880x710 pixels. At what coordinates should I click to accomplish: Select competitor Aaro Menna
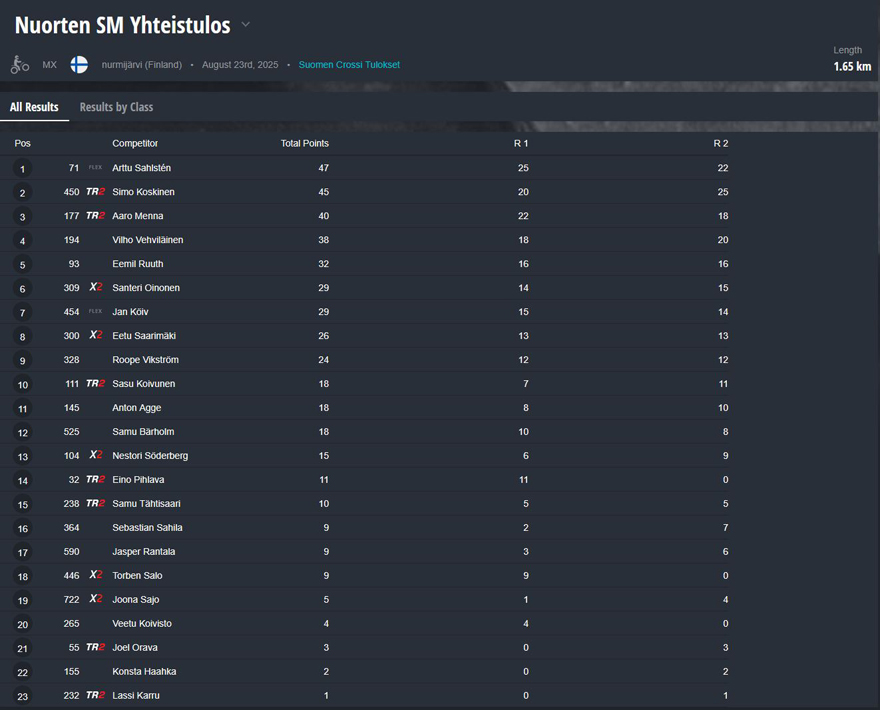[x=138, y=216]
